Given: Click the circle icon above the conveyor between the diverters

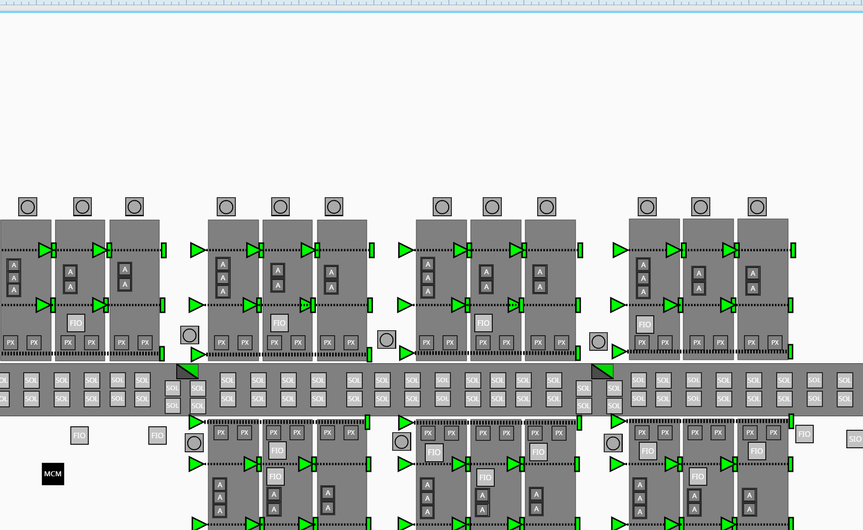Looking at the screenshot, I should (x=387, y=340).
